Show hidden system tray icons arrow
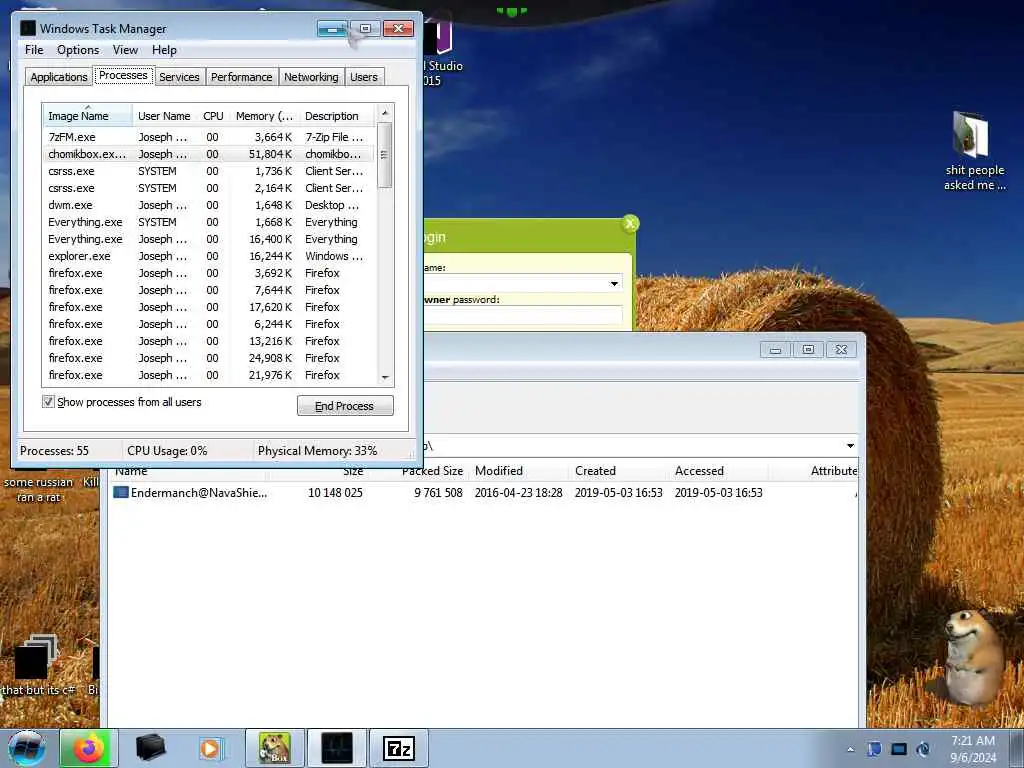The width and height of the screenshot is (1024, 768). click(850, 749)
